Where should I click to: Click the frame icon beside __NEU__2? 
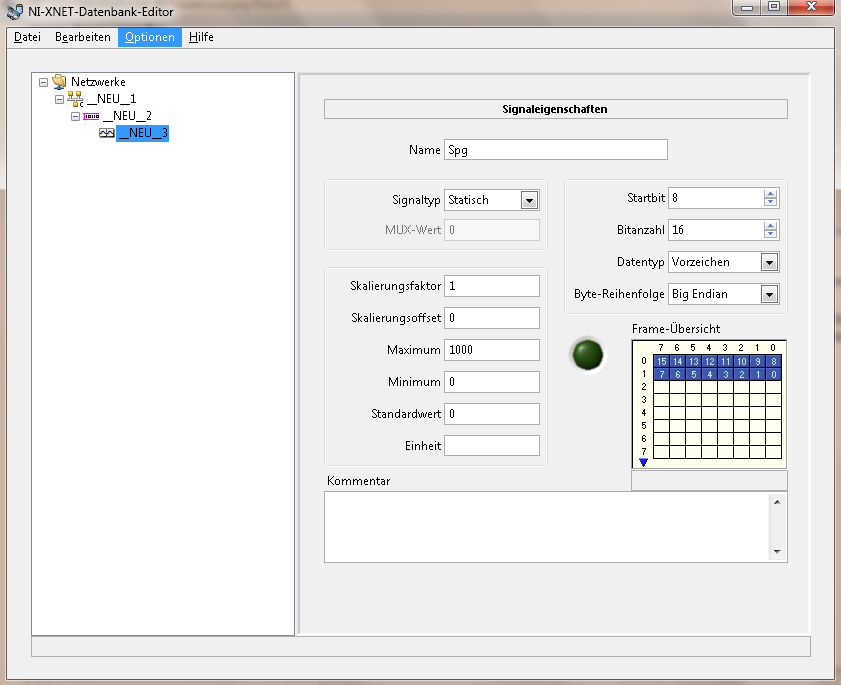click(x=91, y=116)
